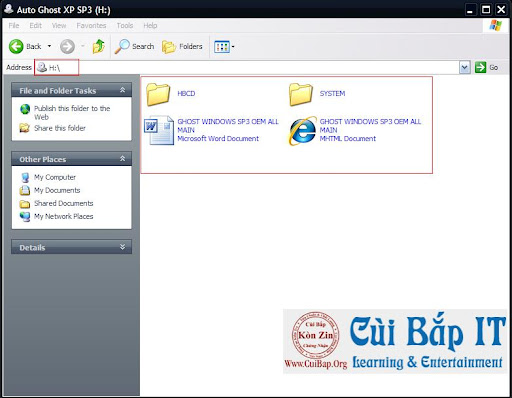Toggle the Folders pane button
Image resolution: width=512 pixels, height=398 pixels.
tap(182, 46)
